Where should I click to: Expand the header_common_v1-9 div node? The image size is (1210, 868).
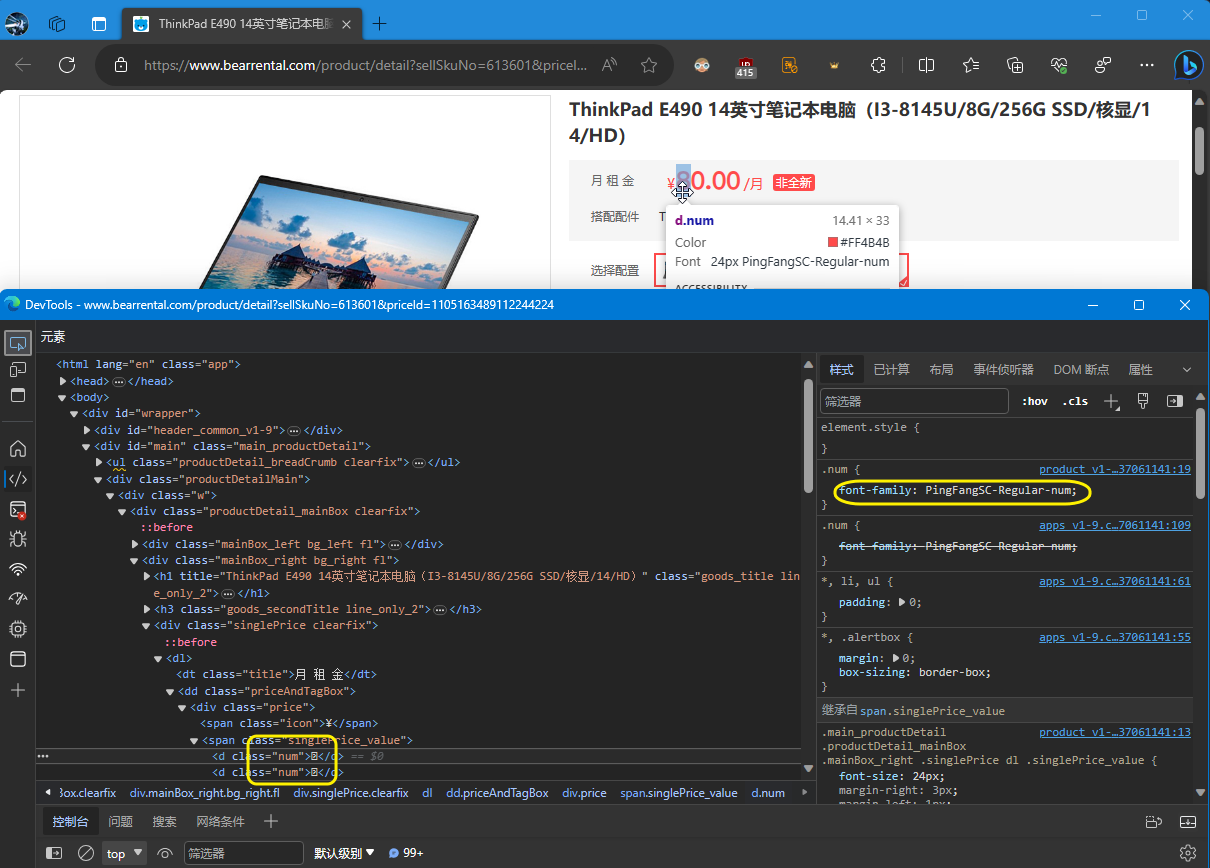point(87,430)
